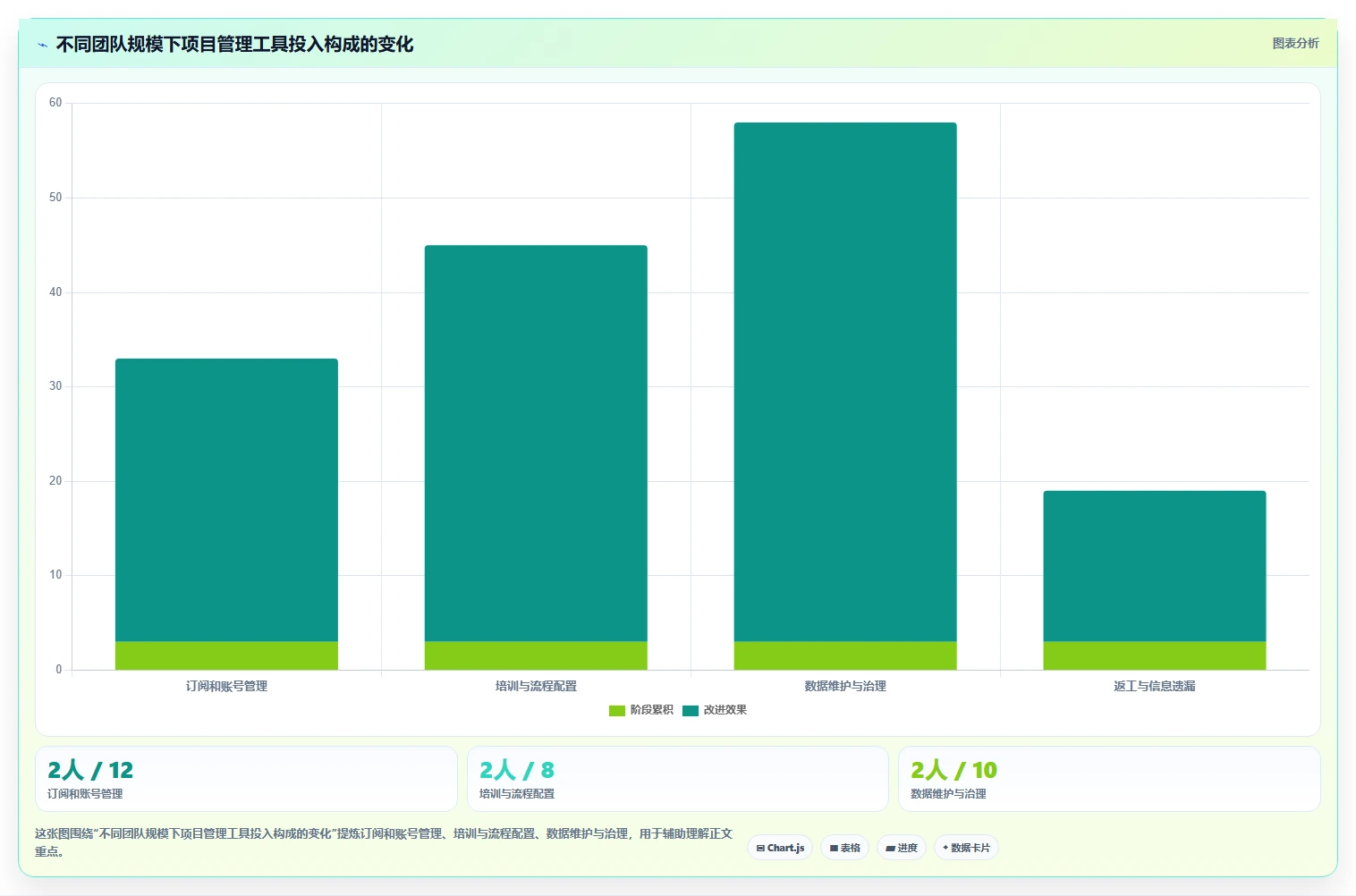Click the teal bar for 培训与流程配置
Image resolution: width=1356 pixels, height=896 pixels.
536,444
